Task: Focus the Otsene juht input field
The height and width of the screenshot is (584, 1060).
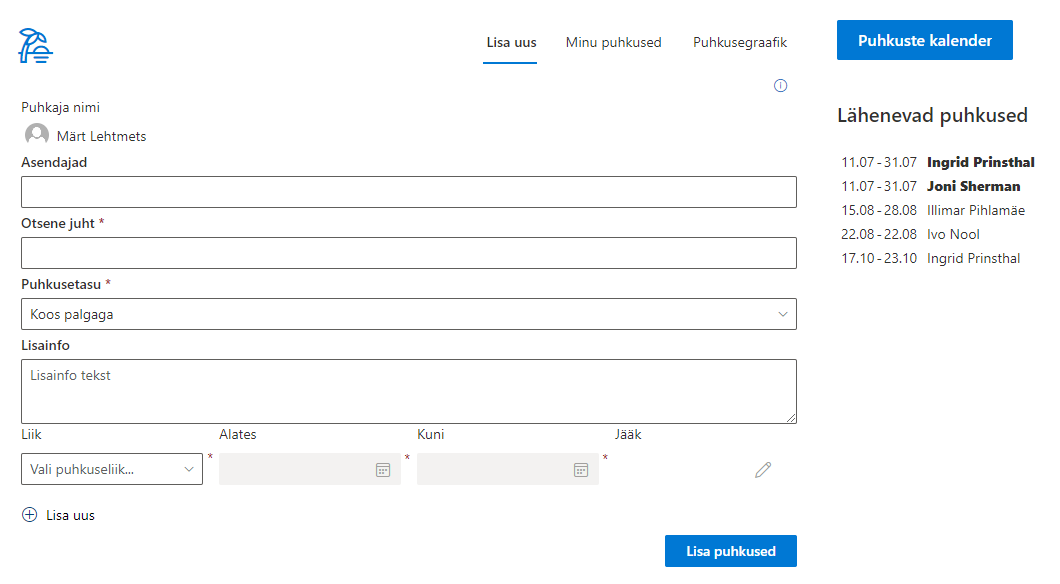Action: (x=408, y=253)
